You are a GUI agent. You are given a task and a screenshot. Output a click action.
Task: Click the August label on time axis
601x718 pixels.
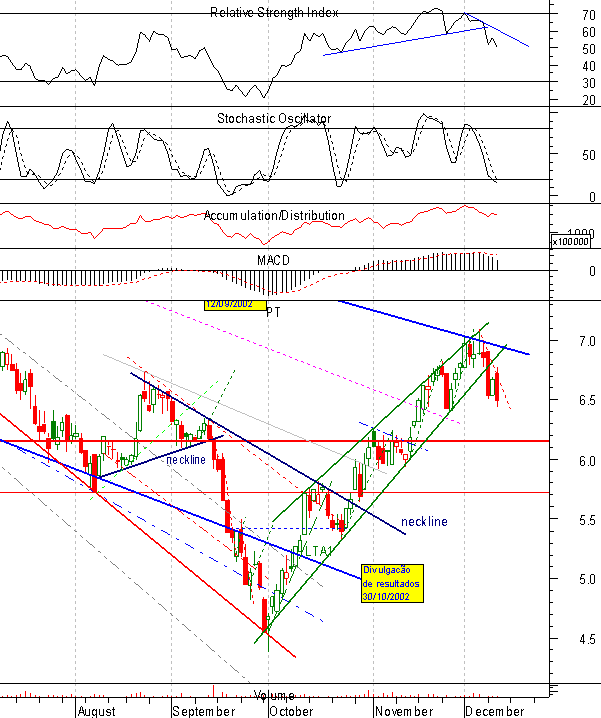tap(97, 711)
